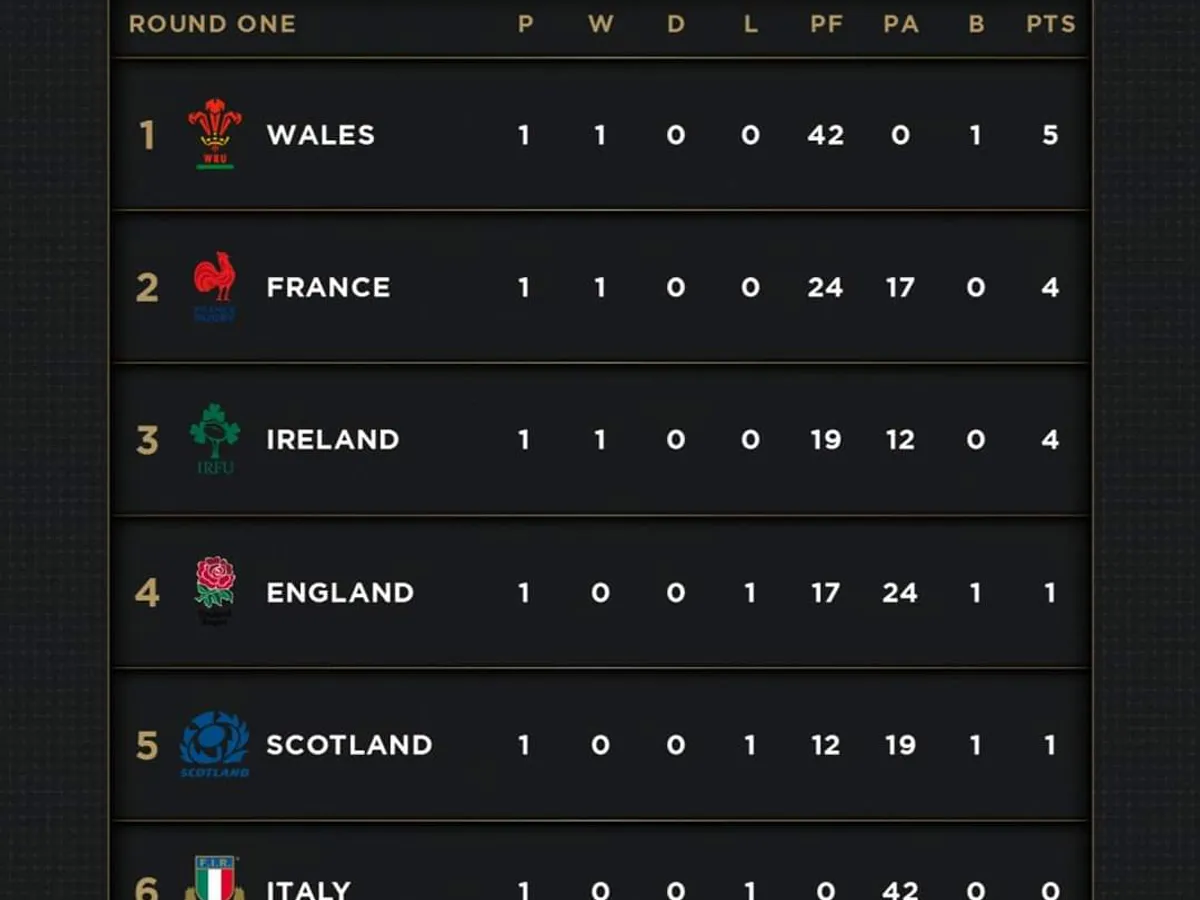Click the England red rose logo

pos(215,590)
